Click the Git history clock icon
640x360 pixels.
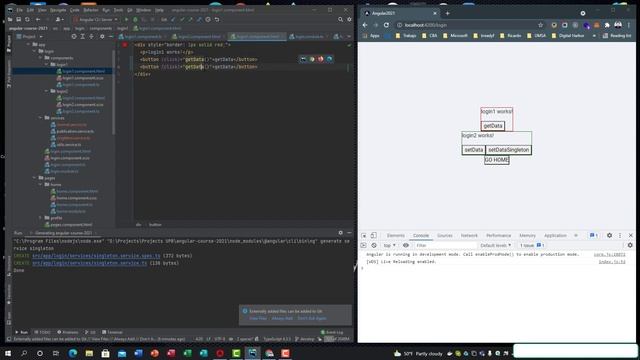pos(208,19)
